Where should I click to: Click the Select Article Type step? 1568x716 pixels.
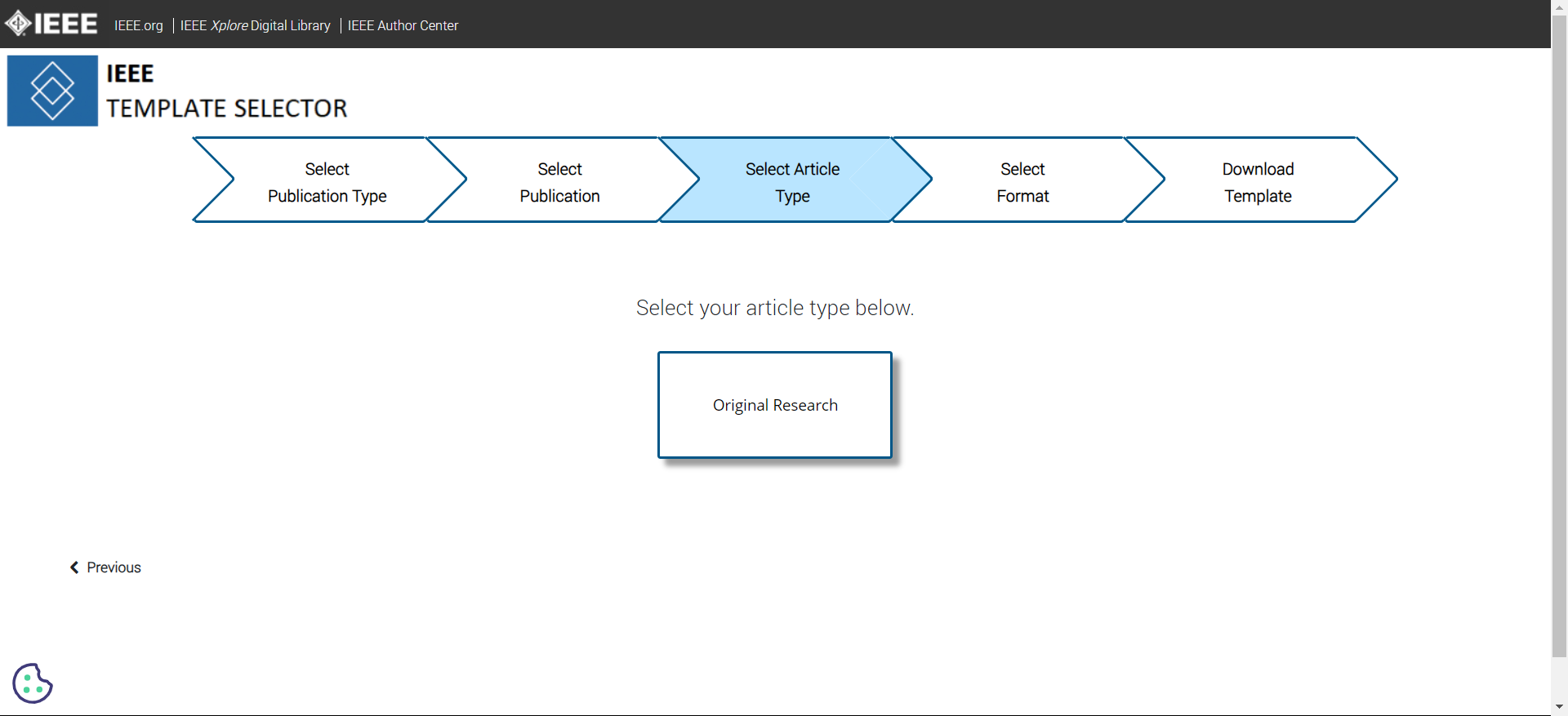pos(793,182)
